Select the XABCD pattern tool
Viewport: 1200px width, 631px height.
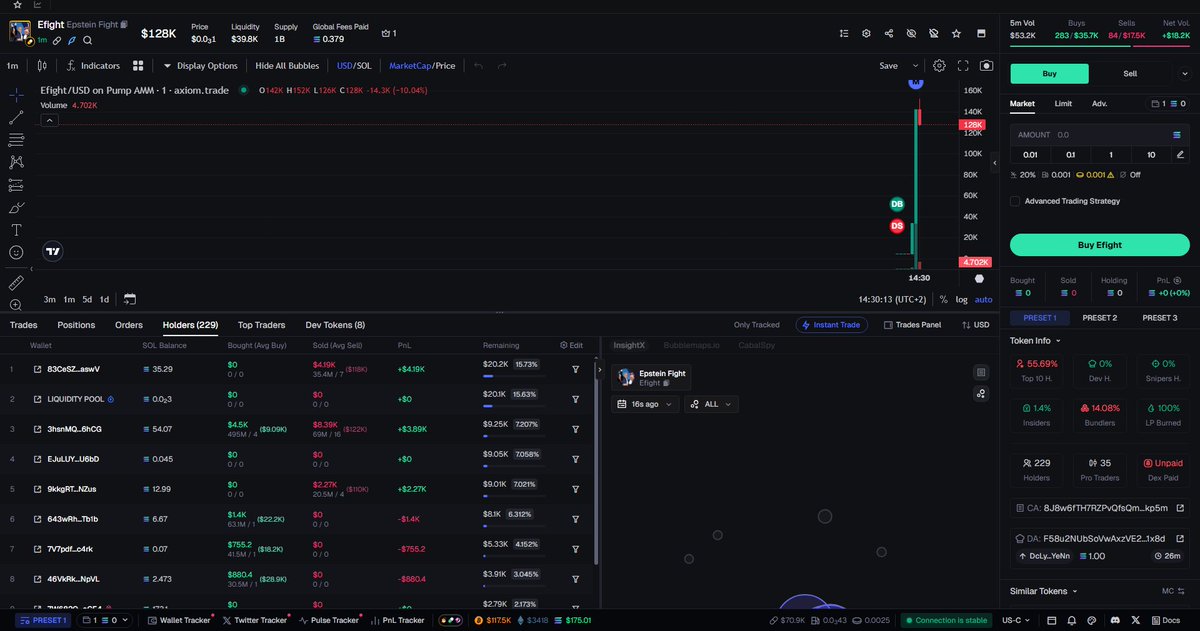tap(16, 162)
